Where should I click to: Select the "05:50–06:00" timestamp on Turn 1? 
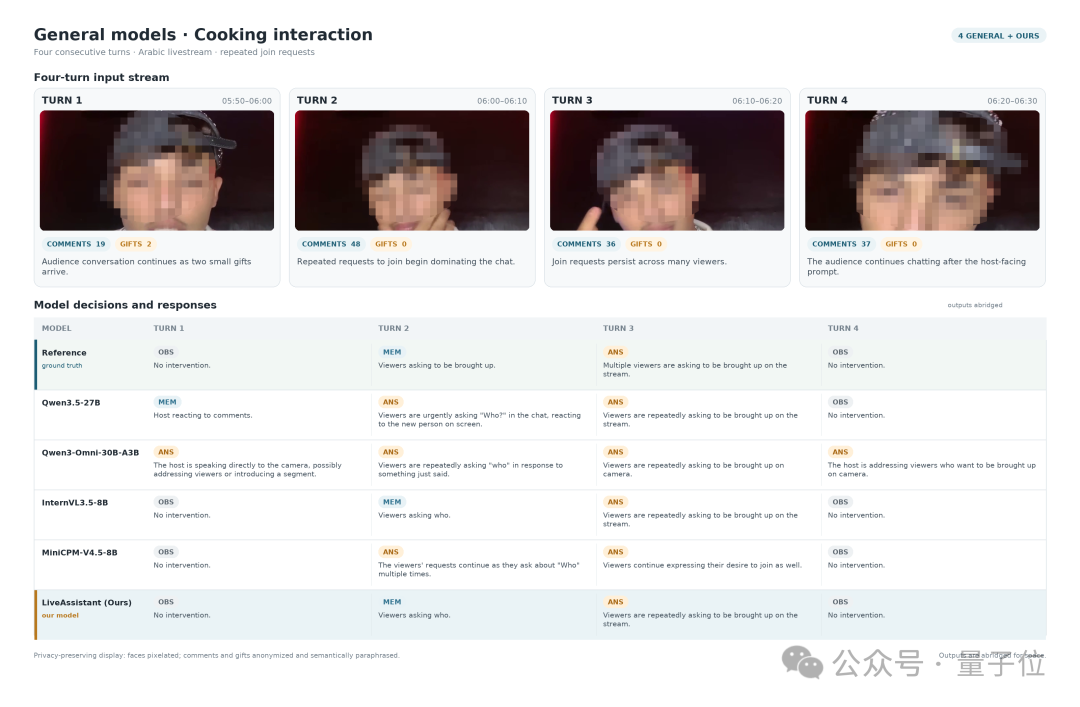tap(247, 101)
